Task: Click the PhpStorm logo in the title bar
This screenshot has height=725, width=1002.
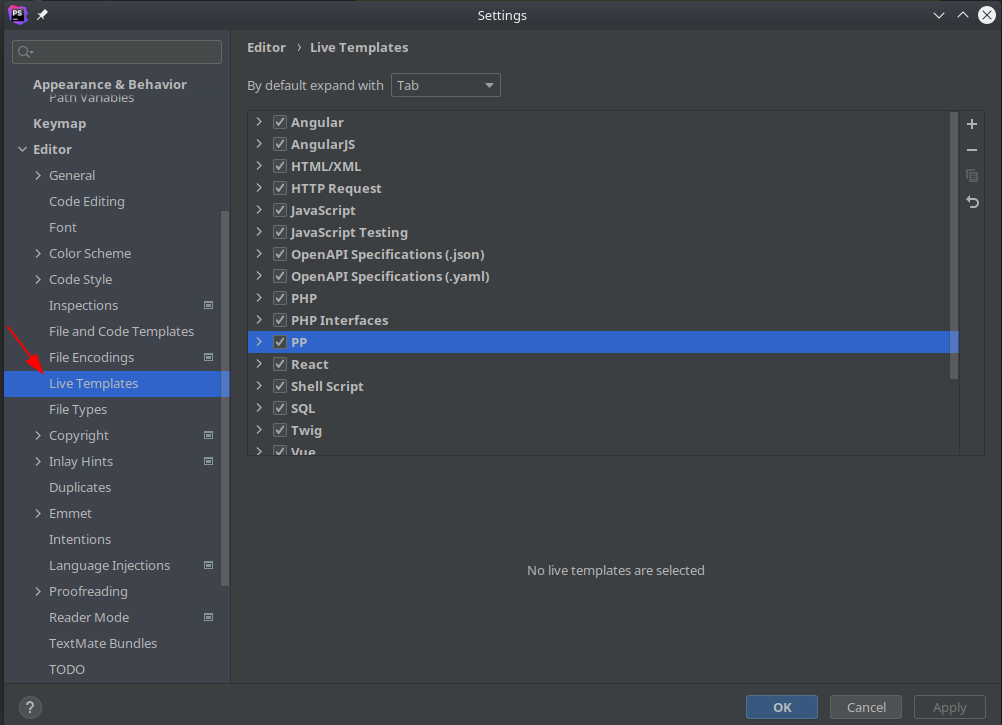Action: coord(17,14)
